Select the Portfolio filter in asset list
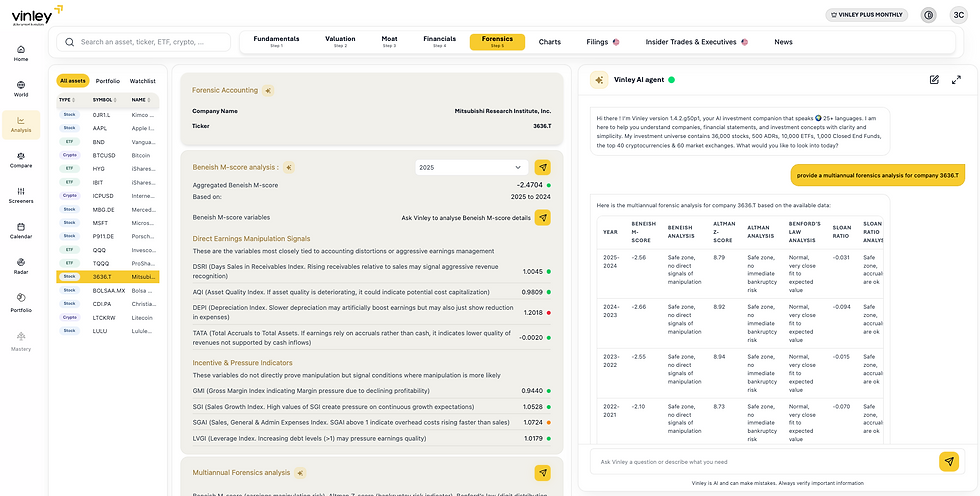The width and height of the screenshot is (980, 496). coord(108,81)
